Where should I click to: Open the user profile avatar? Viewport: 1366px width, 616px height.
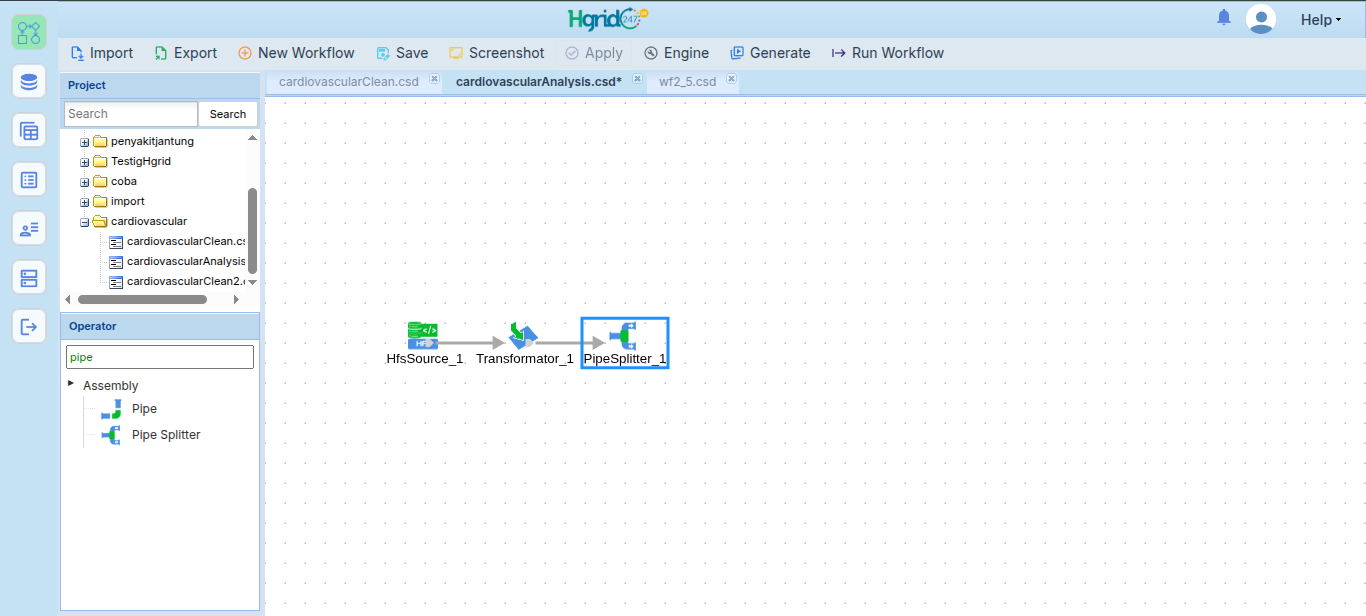coord(1261,19)
